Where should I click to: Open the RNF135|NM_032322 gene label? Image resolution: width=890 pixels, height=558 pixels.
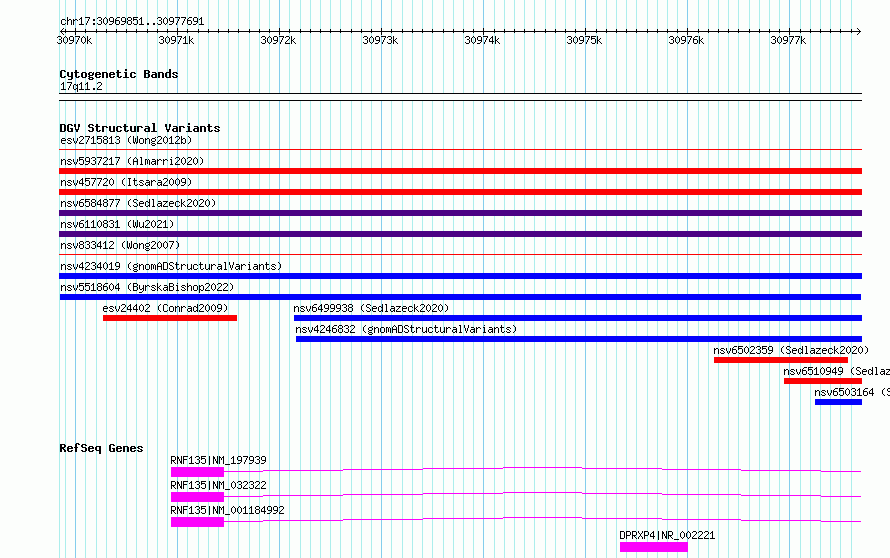coord(218,485)
